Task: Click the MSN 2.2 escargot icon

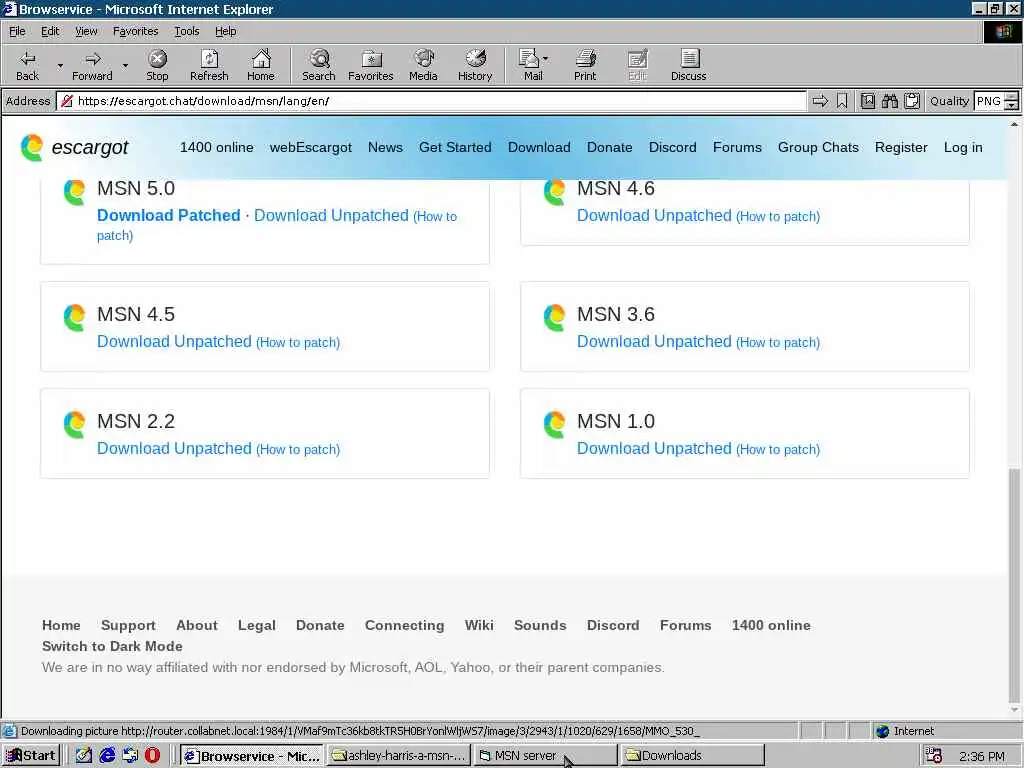Action: click(x=74, y=425)
